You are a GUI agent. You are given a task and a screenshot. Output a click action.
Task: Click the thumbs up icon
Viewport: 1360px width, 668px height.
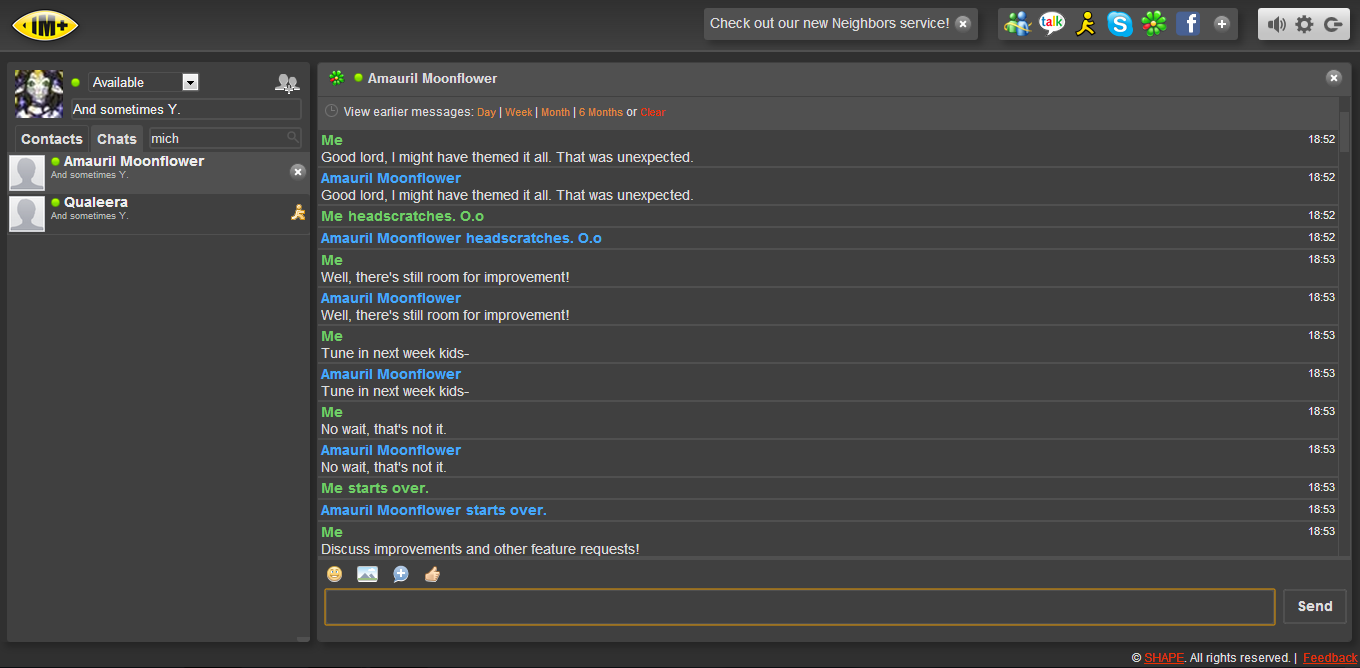(x=432, y=574)
